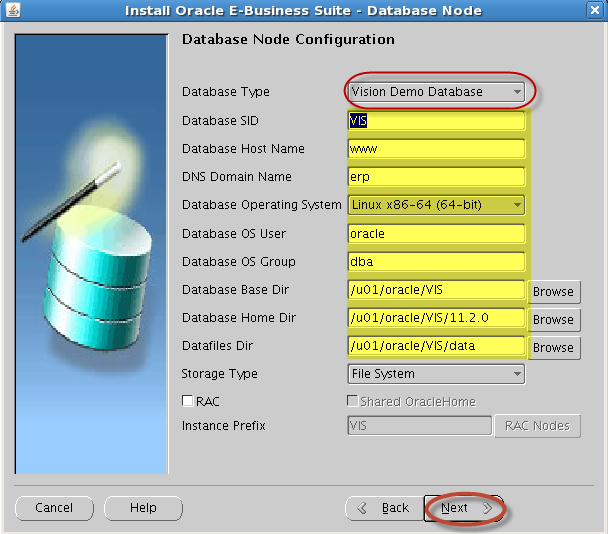Click into the Database SID field
Viewport: 608px width, 534px height.
(436, 121)
